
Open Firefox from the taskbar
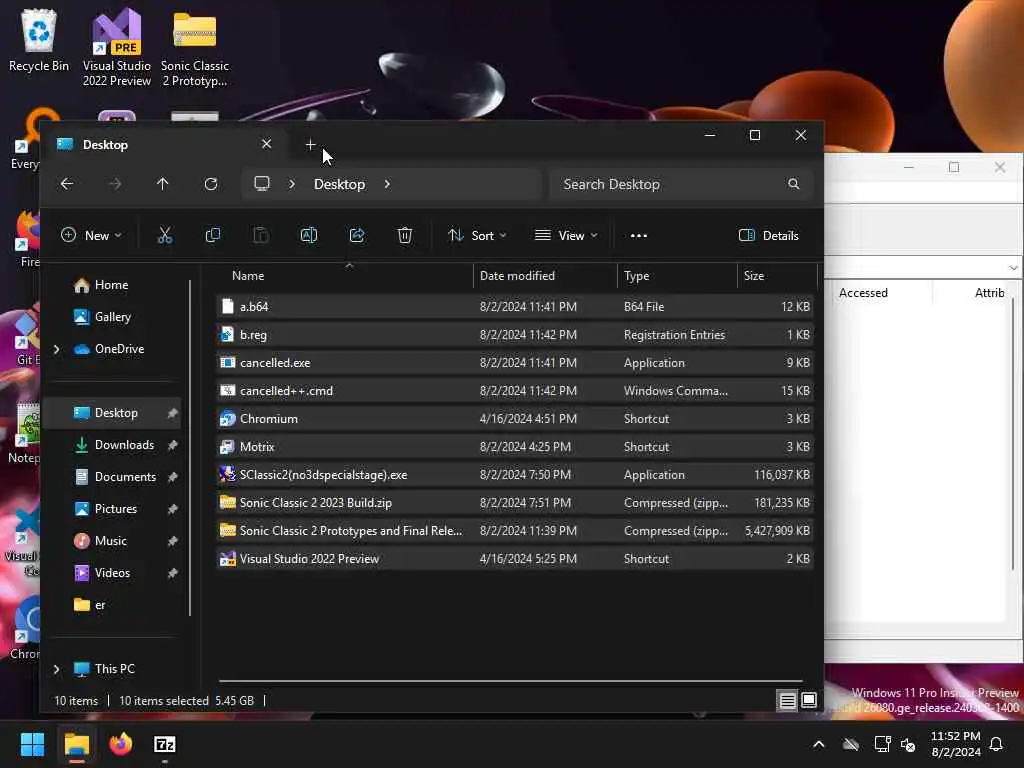121,744
